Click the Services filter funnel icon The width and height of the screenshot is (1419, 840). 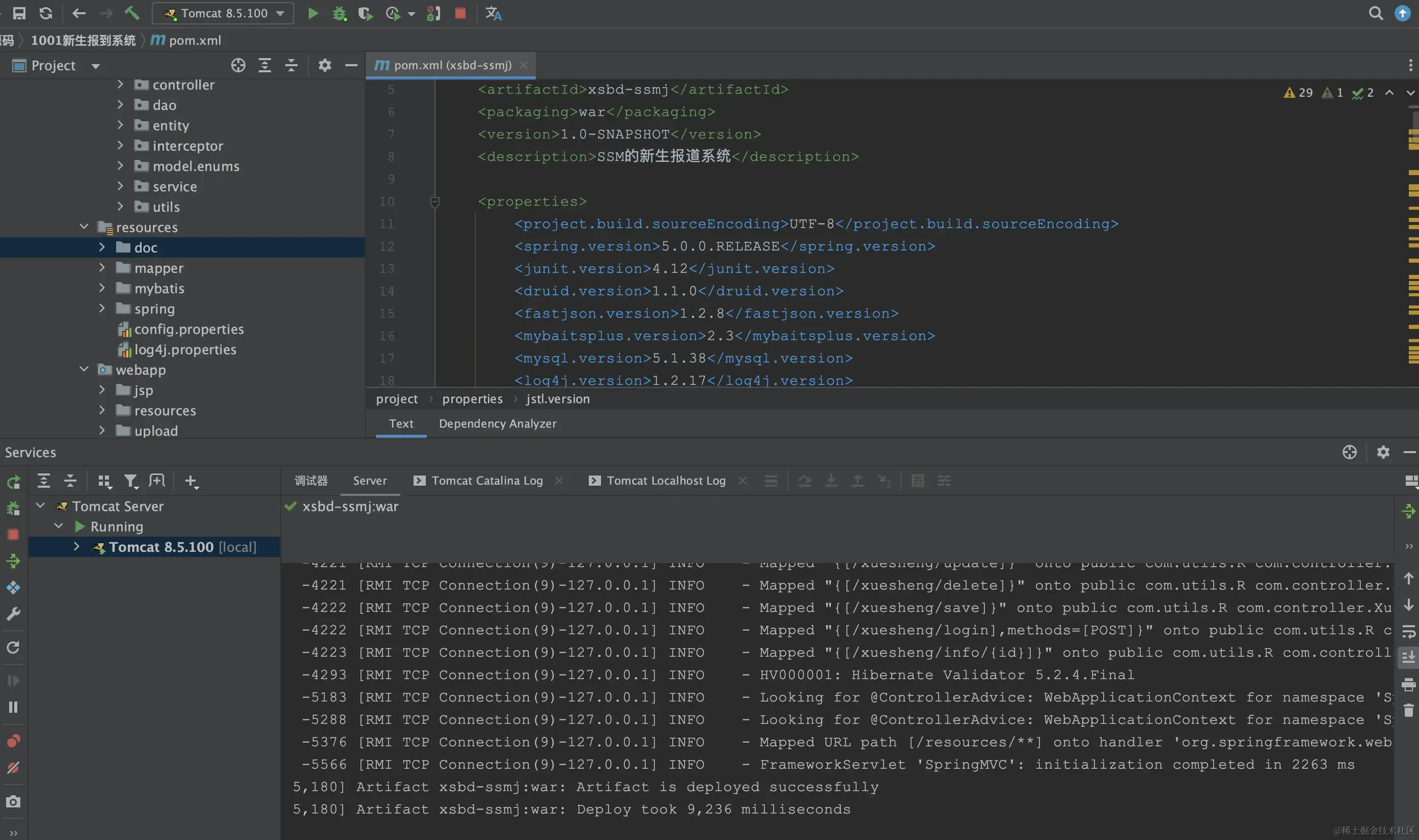point(131,481)
